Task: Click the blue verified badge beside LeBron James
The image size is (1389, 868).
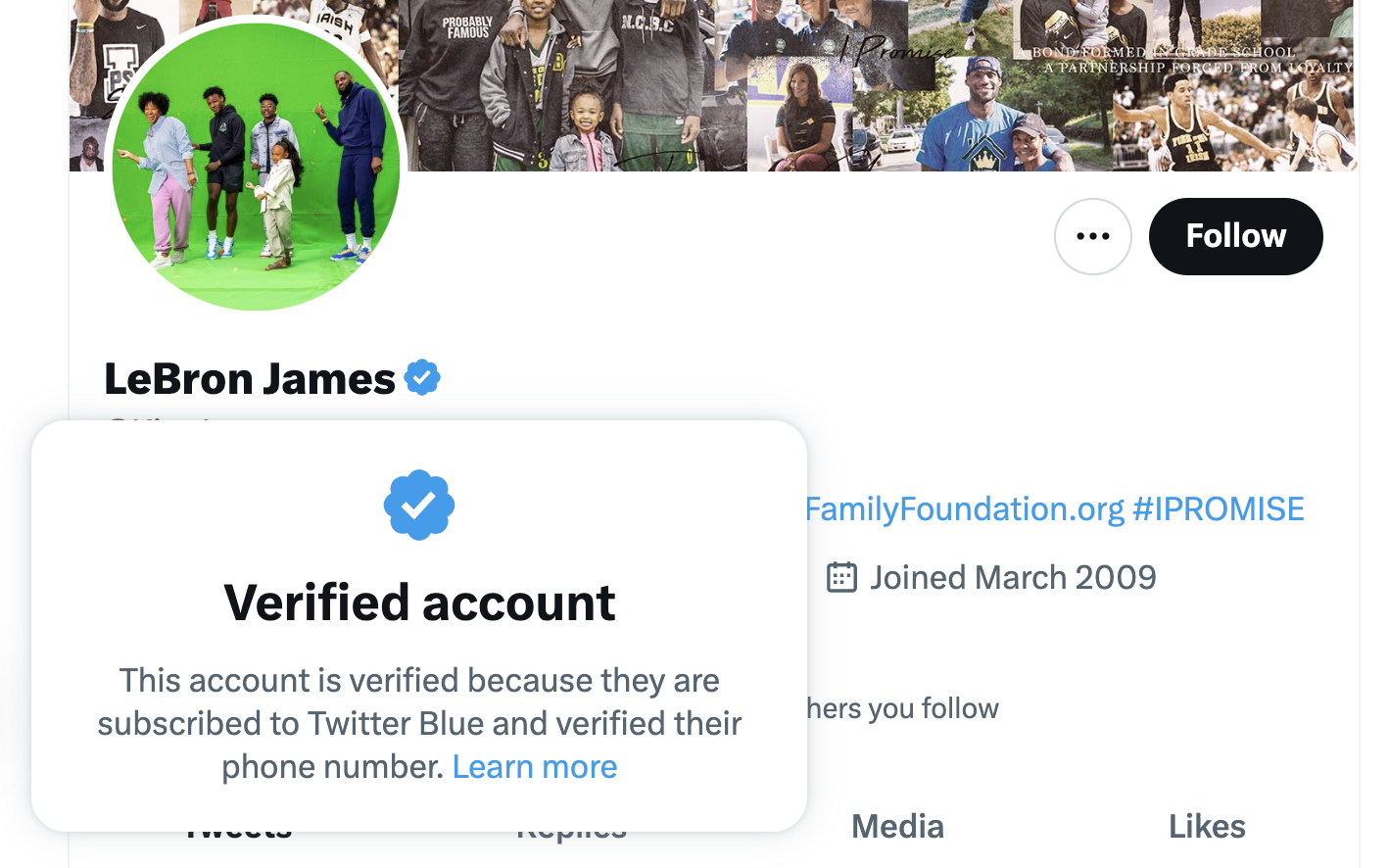Action: 422,378
